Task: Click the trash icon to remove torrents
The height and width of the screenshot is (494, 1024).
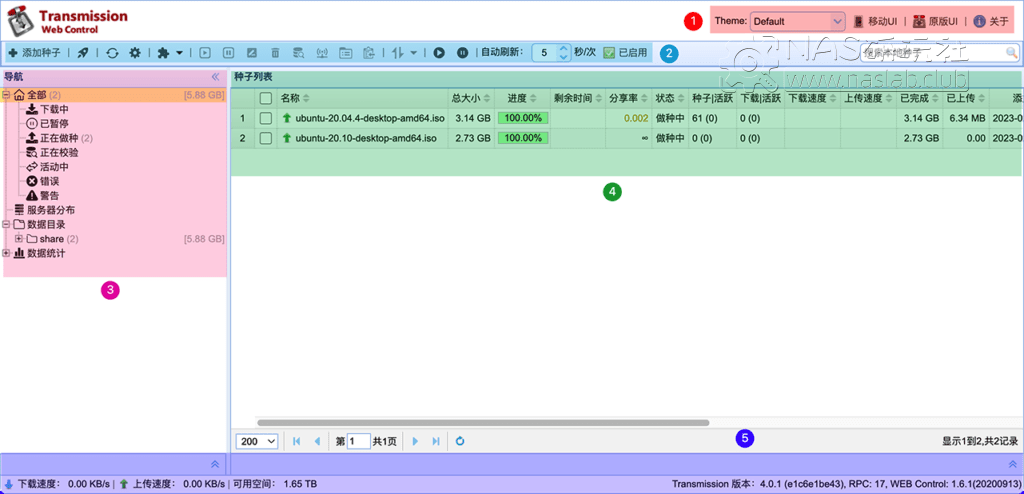Action: pyautogui.click(x=275, y=52)
